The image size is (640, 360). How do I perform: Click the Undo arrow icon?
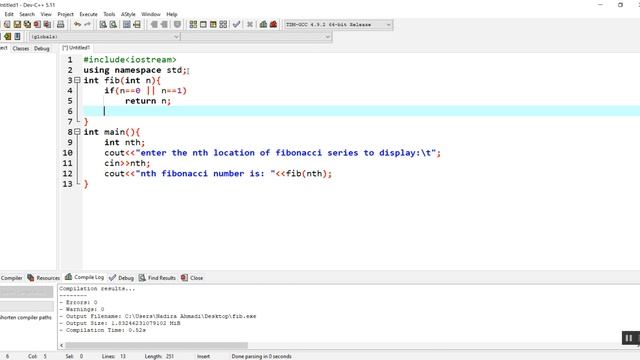coord(77,24)
